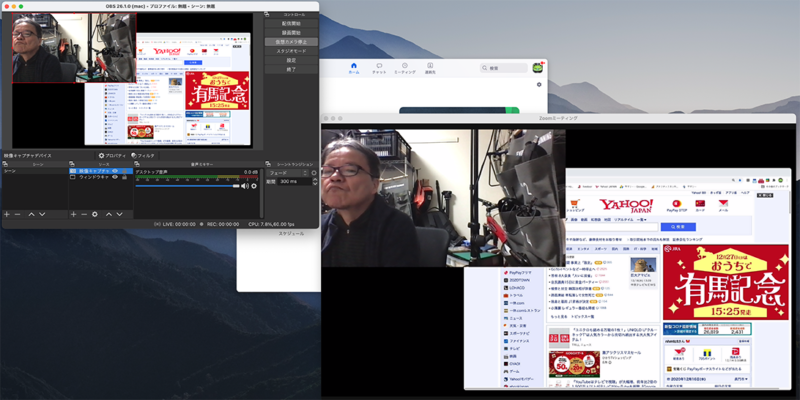Image resolution: width=800 pixels, height=400 pixels.
Task: Move scene down with arrow icon
Action: [x=42, y=214]
